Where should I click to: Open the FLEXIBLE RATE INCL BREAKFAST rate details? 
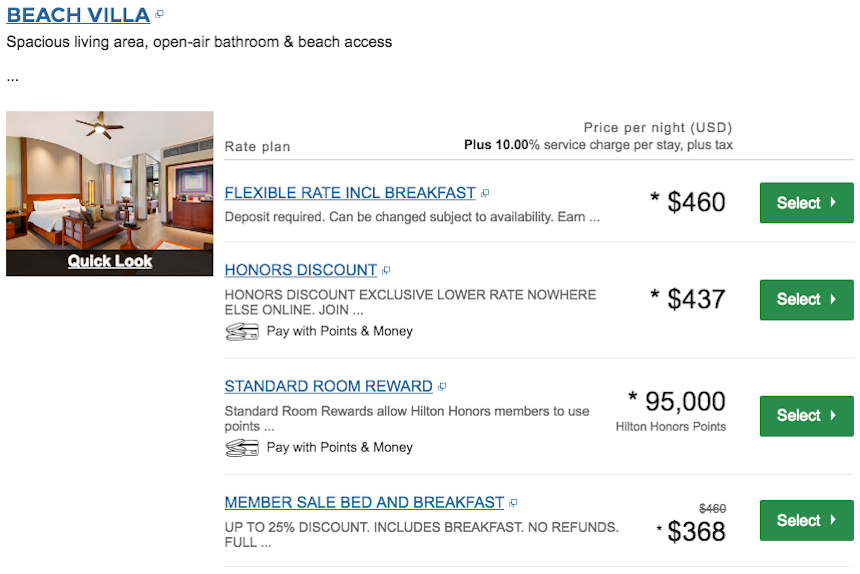tap(351, 193)
